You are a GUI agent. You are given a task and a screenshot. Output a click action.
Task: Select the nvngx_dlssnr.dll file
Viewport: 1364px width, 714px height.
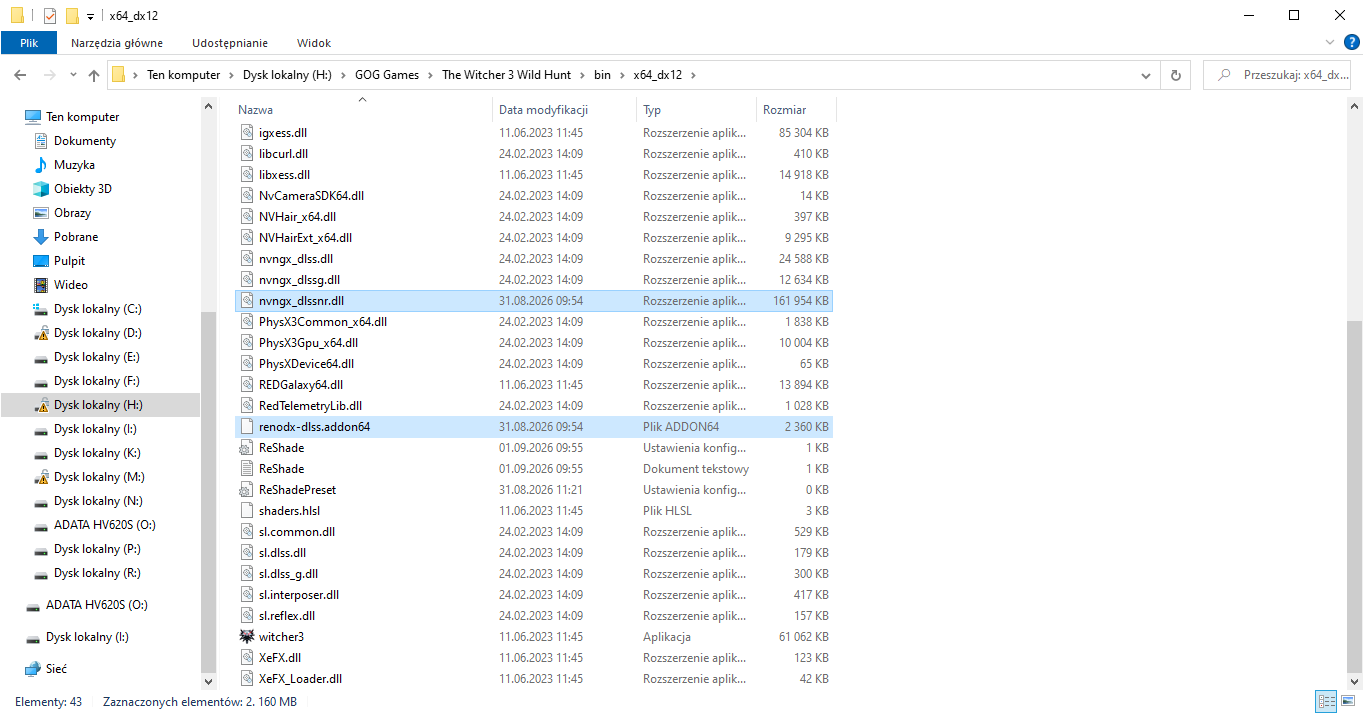533,301
